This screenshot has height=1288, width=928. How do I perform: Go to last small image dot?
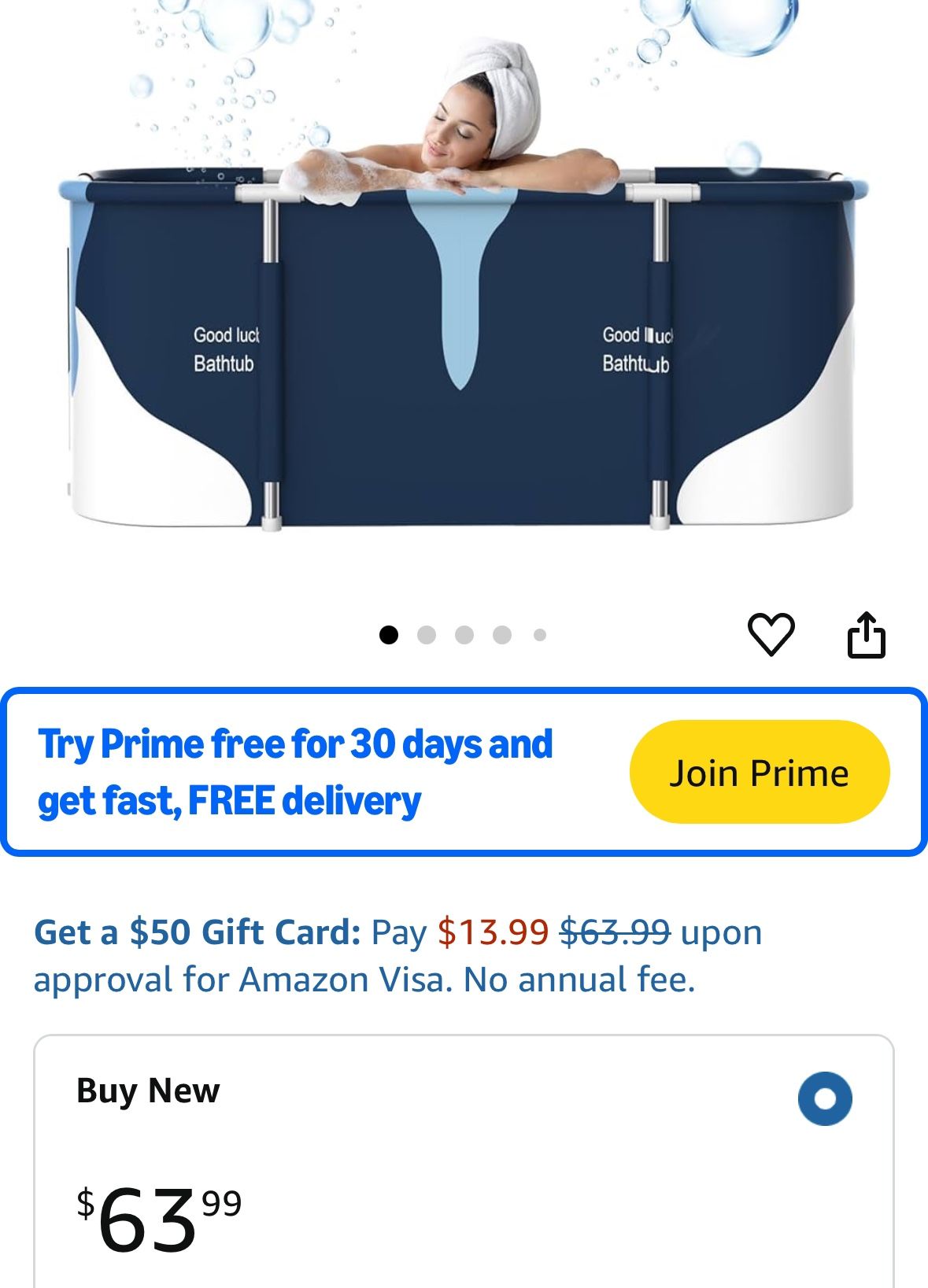540,635
